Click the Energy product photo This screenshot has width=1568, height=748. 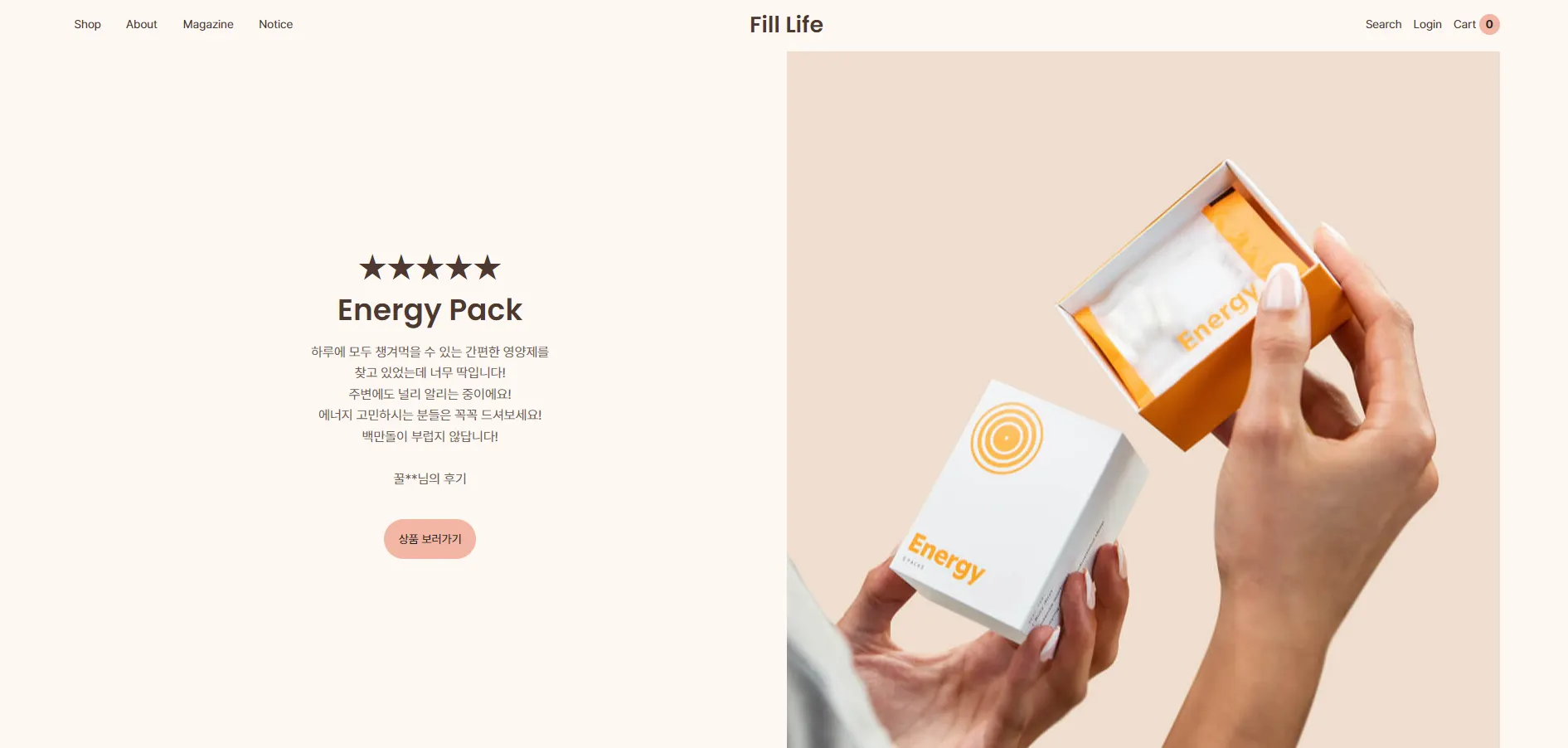click(x=1143, y=400)
